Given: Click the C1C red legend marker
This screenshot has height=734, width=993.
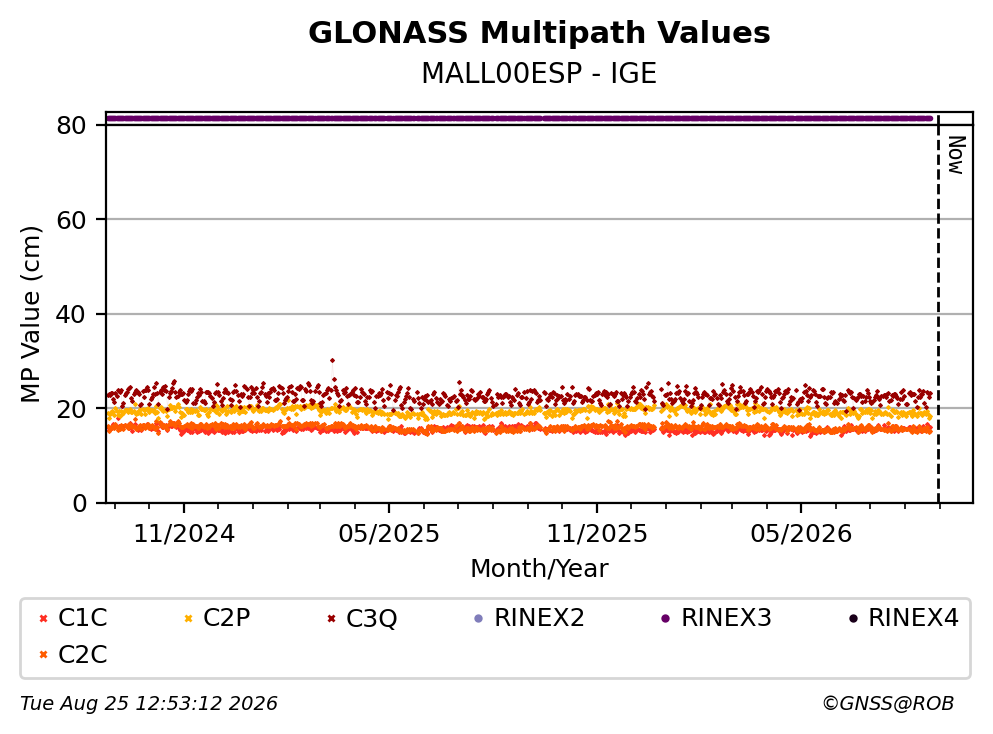Looking at the screenshot, I should click(43, 618).
